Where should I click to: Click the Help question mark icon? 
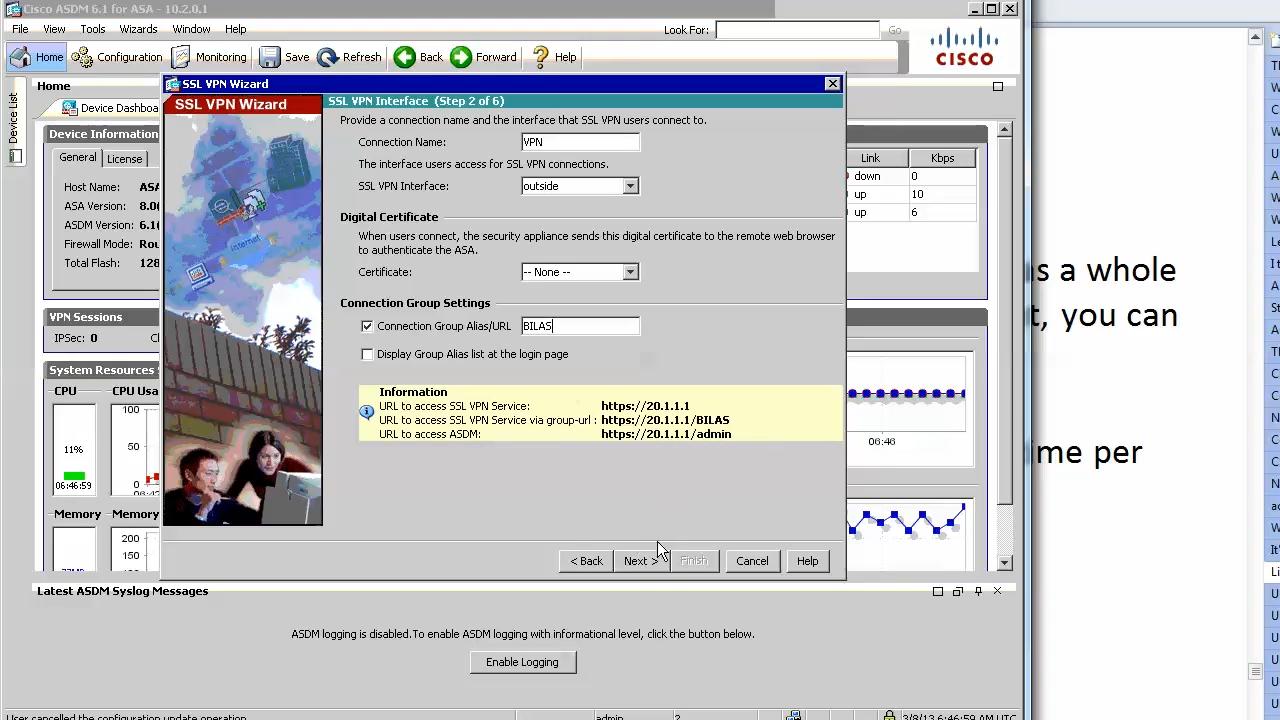click(541, 57)
